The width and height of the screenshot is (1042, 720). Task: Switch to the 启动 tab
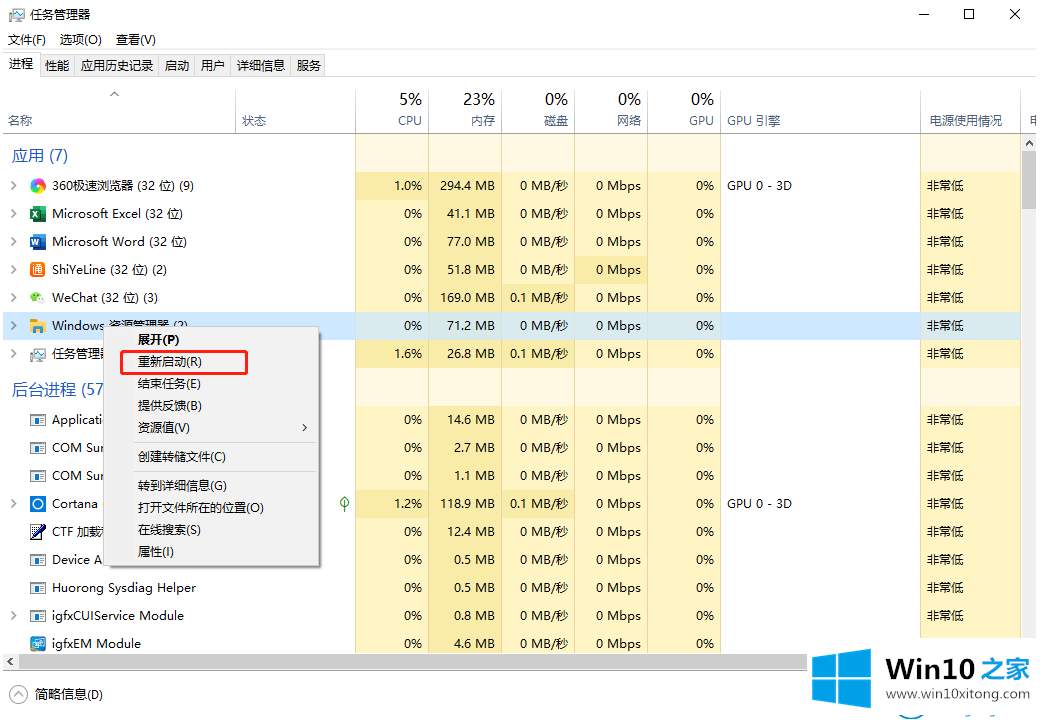(x=177, y=65)
